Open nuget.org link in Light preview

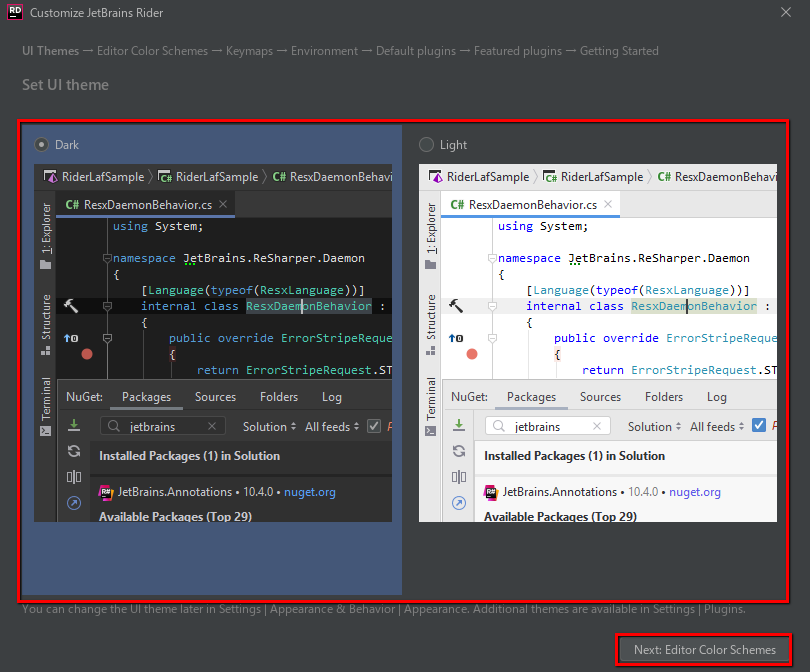pos(695,492)
